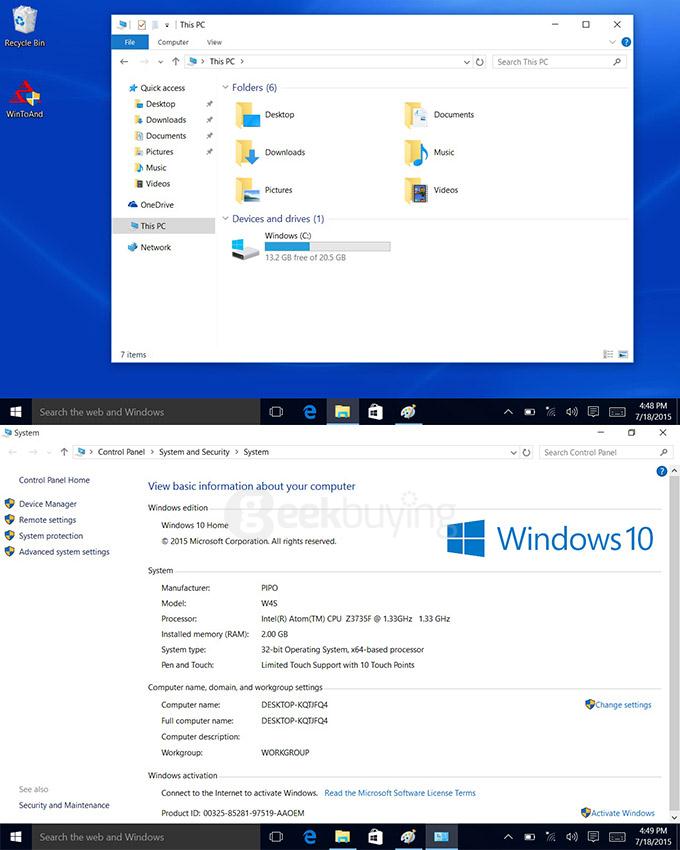Screen dimensions: 680x850
Task: Select the Windows (C:) drive
Action: 310,247
